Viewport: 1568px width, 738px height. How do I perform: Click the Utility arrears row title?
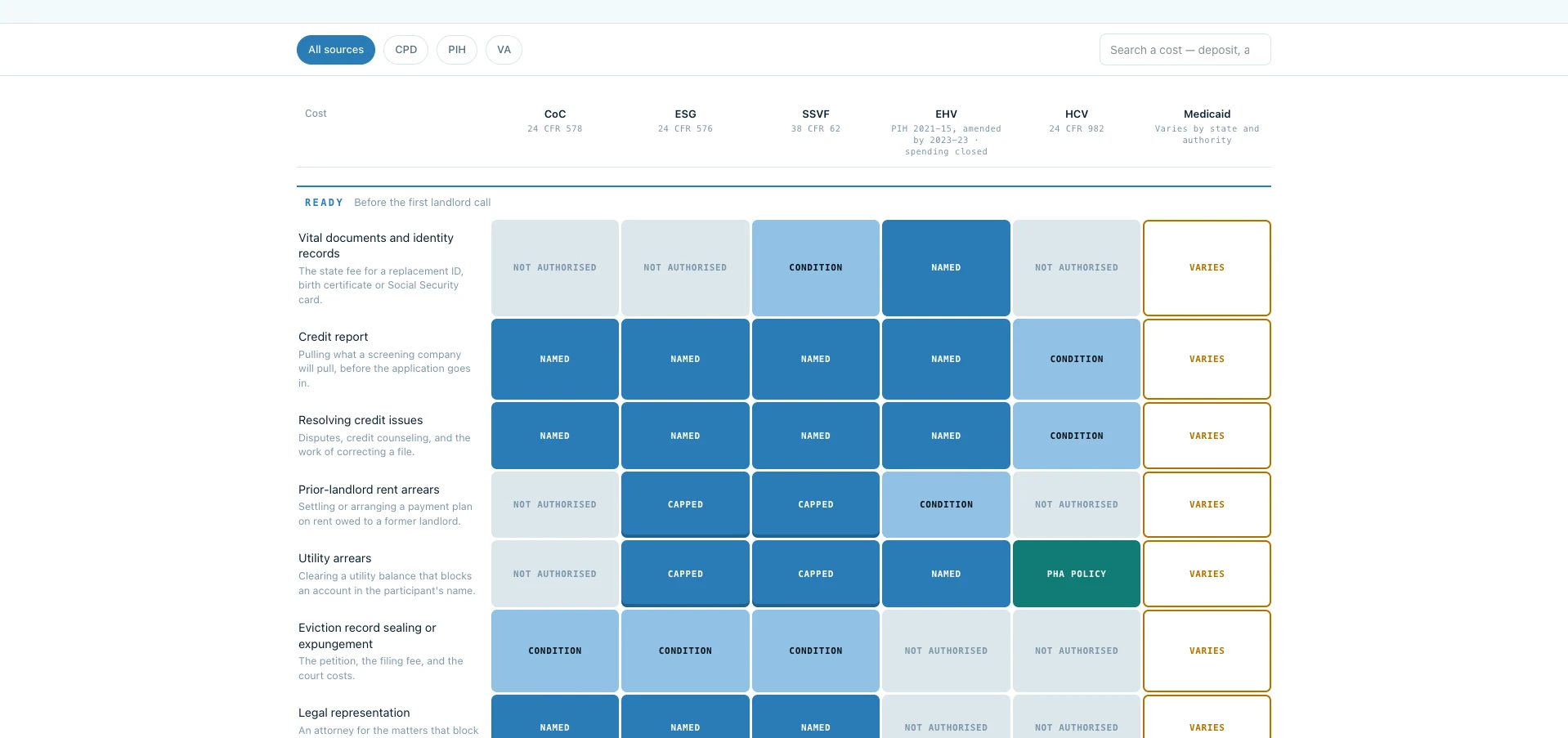click(x=335, y=558)
